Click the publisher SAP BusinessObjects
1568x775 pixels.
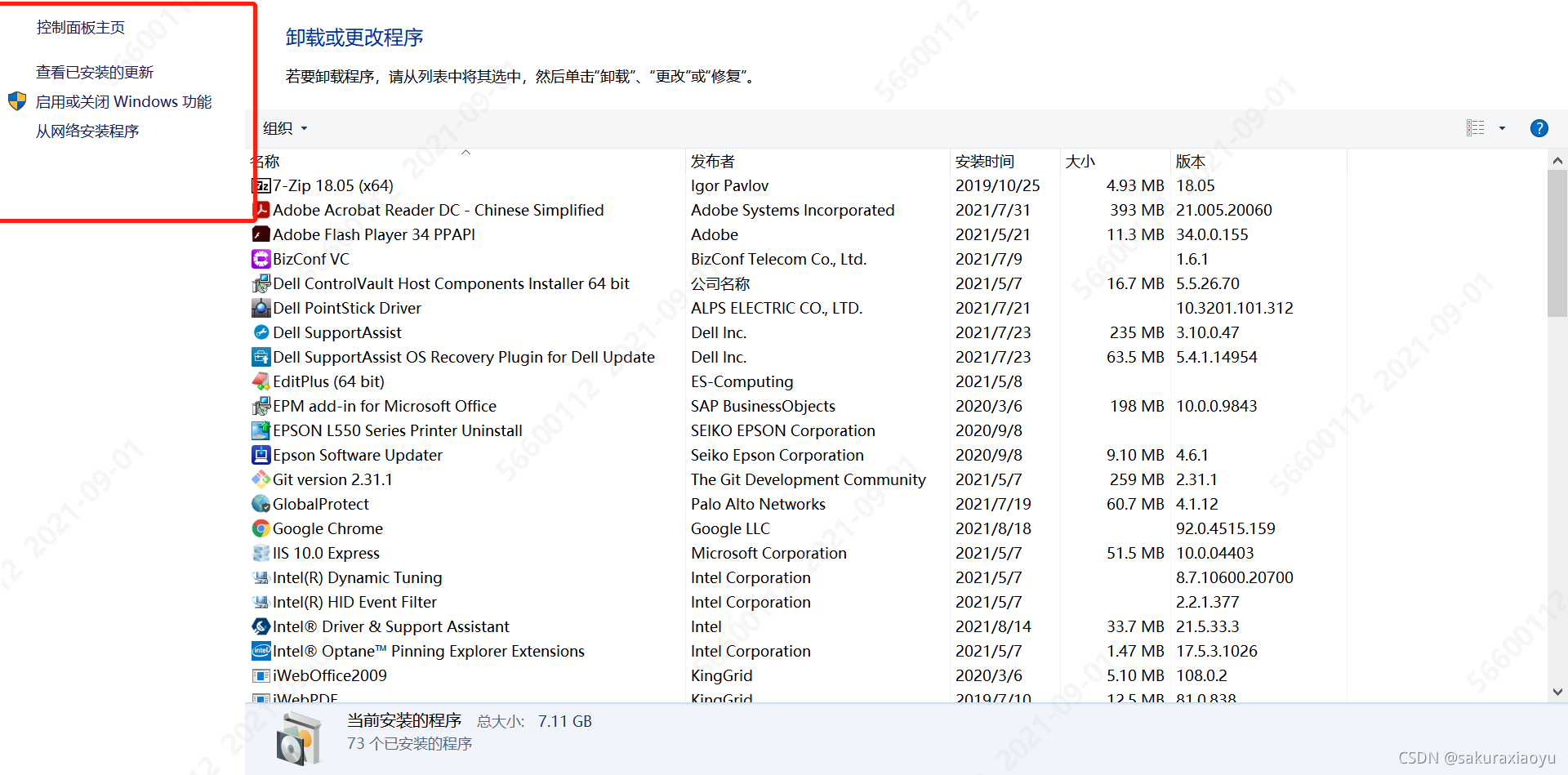(x=763, y=407)
